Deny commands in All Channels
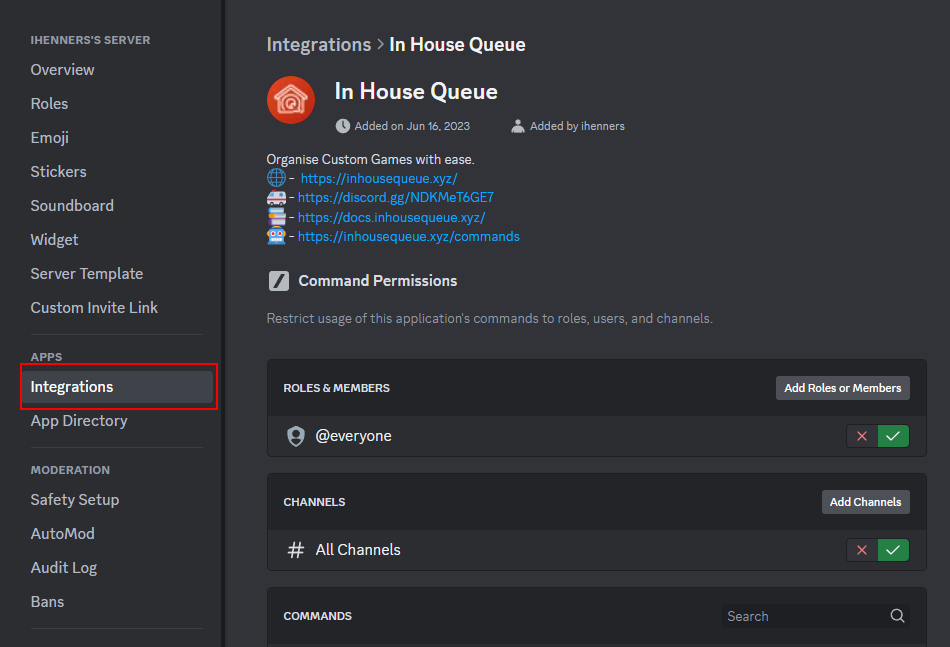Viewport: 950px width, 647px height. point(862,550)
